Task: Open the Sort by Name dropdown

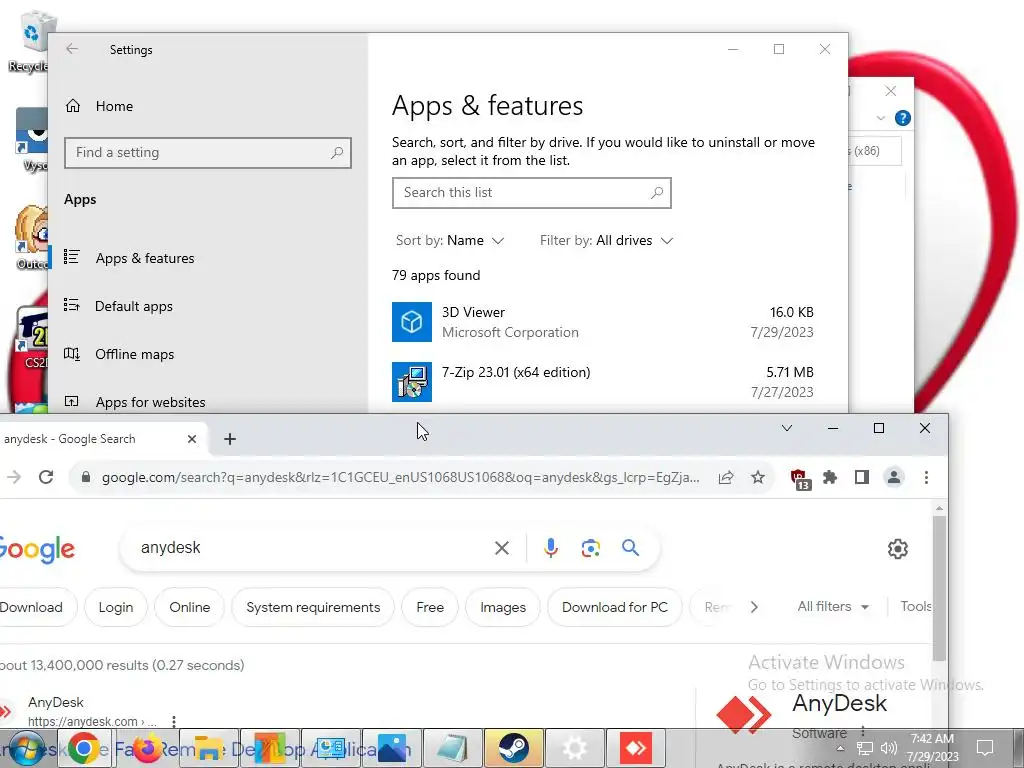Action: 450,240
